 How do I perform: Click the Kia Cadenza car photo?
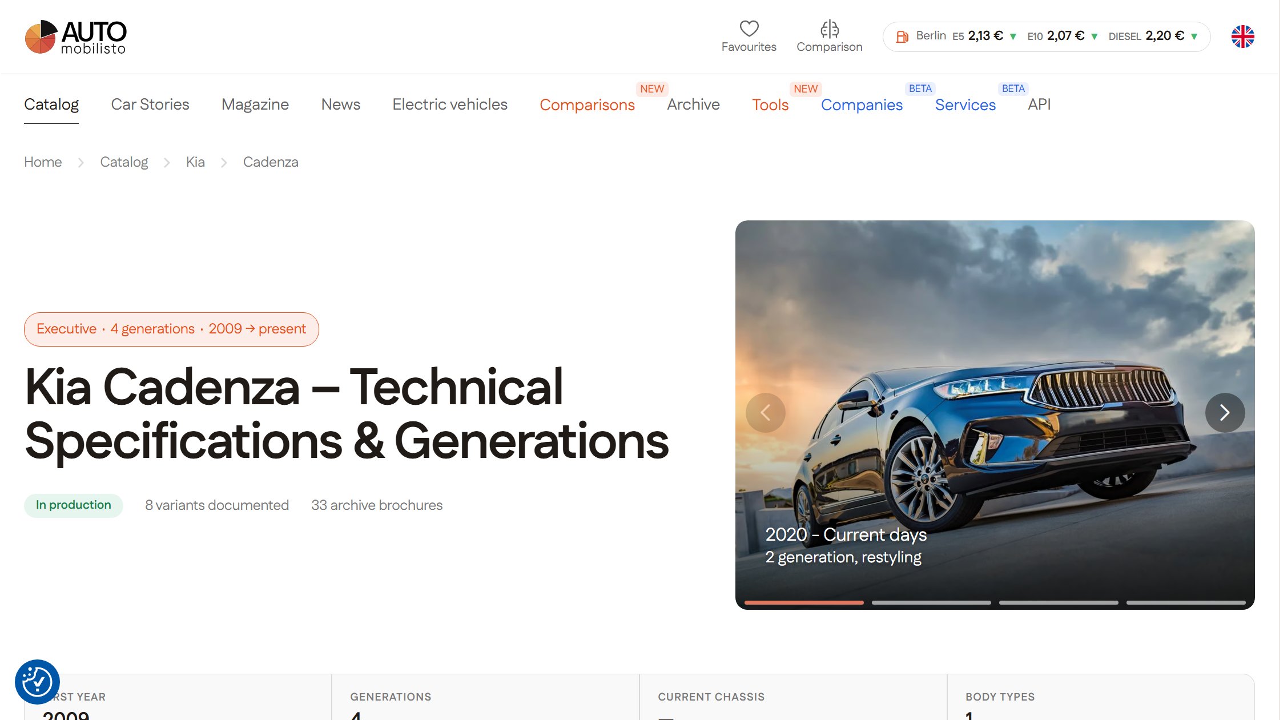(995, 415)
